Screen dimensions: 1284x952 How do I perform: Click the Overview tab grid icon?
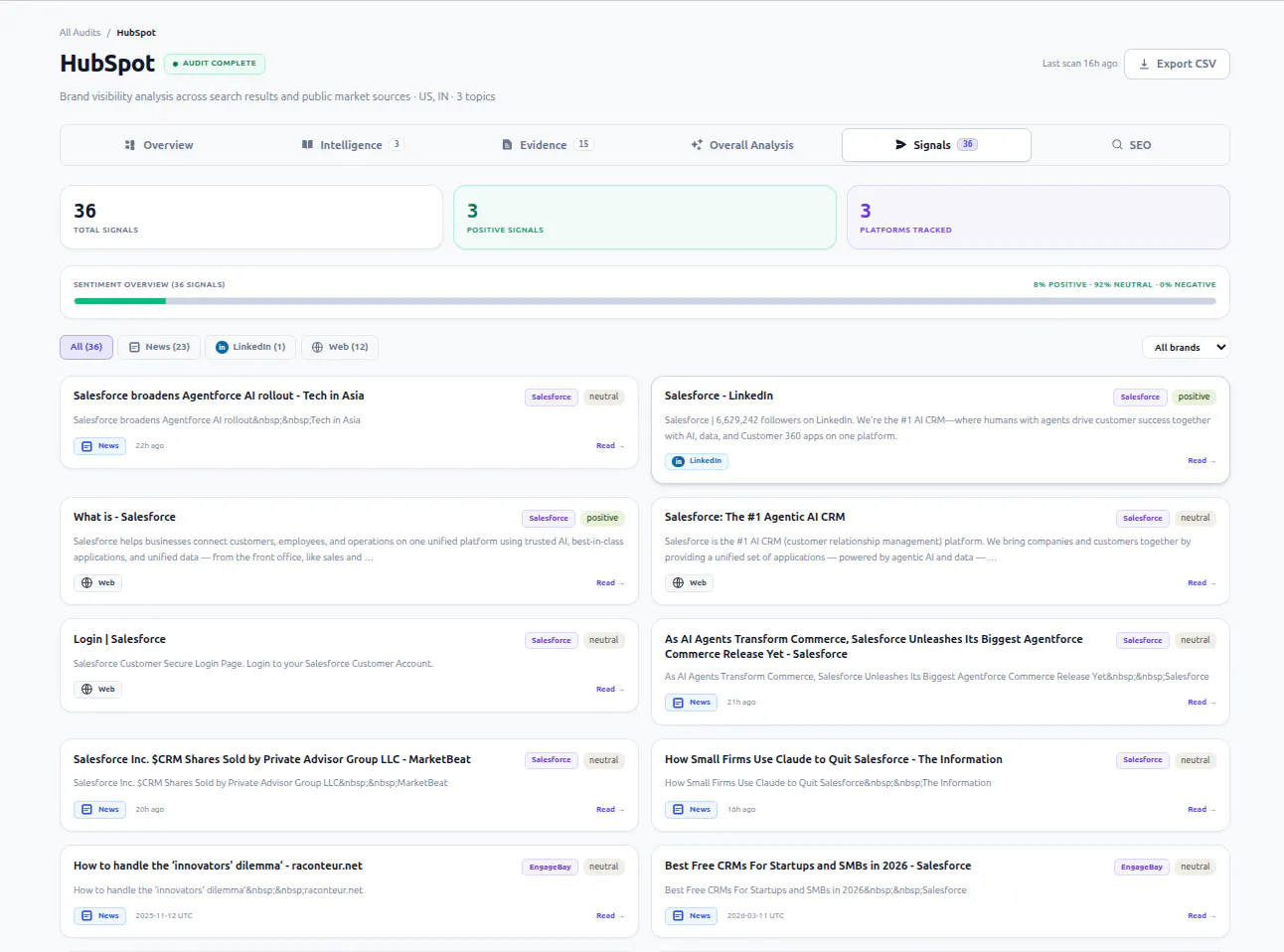(x=130, y=145)
